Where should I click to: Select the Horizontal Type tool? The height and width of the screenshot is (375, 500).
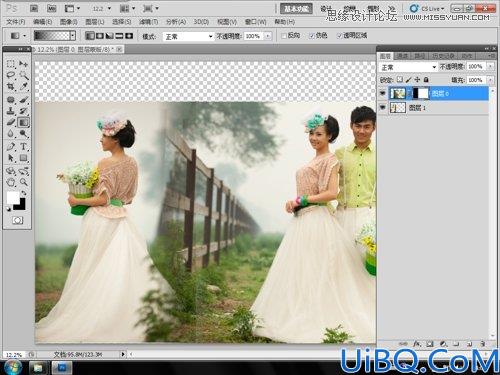click(23, 147)
